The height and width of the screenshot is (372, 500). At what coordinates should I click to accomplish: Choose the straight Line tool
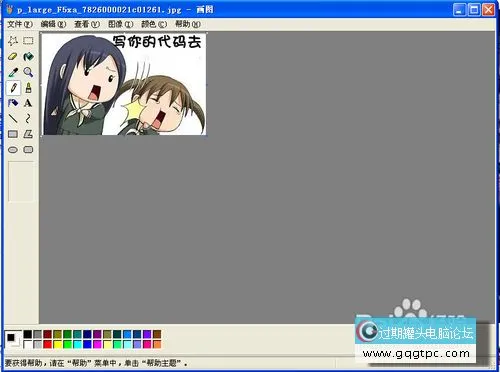13,119
